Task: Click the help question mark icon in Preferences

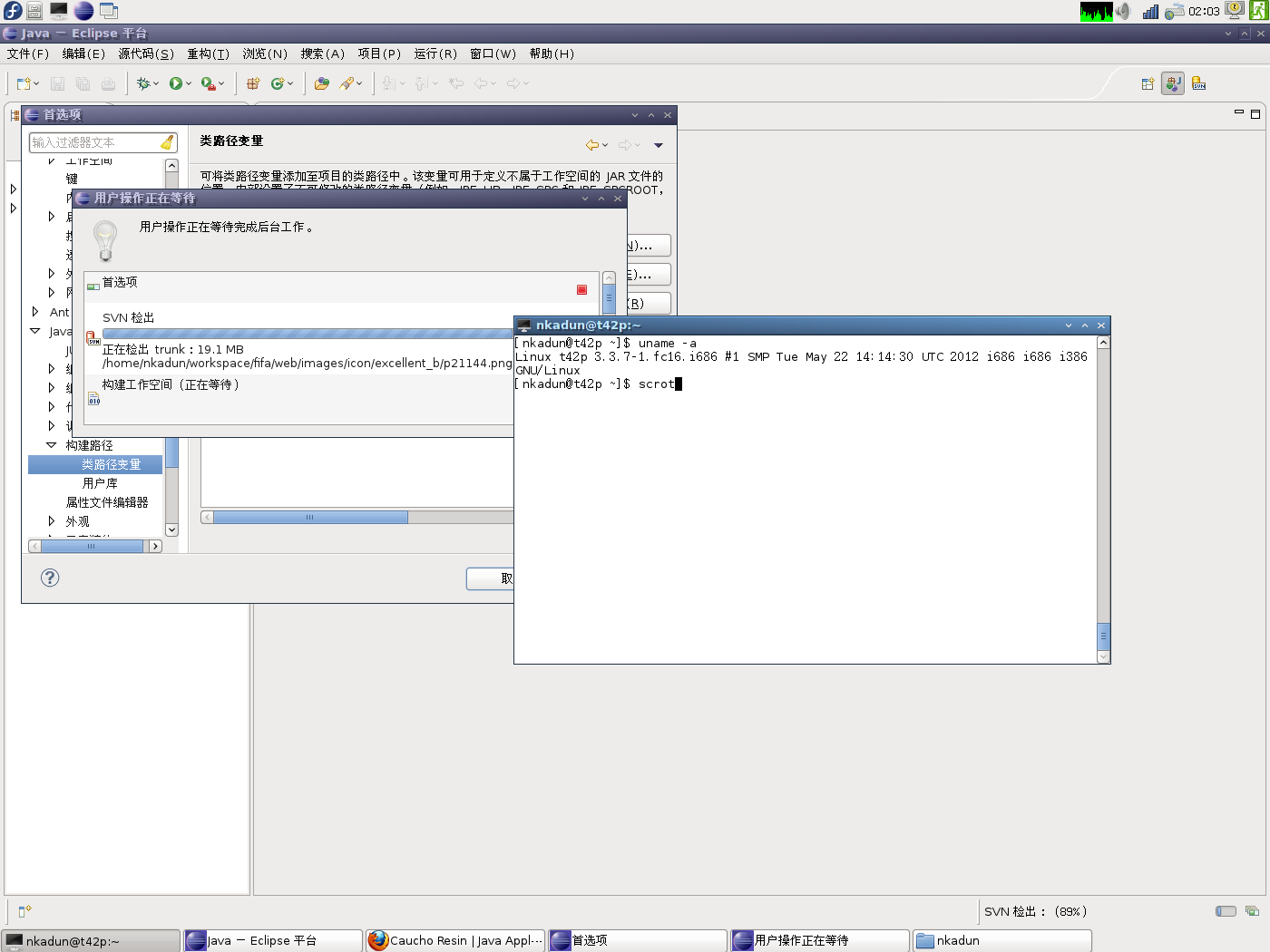Action: click(x=50, y=578)
